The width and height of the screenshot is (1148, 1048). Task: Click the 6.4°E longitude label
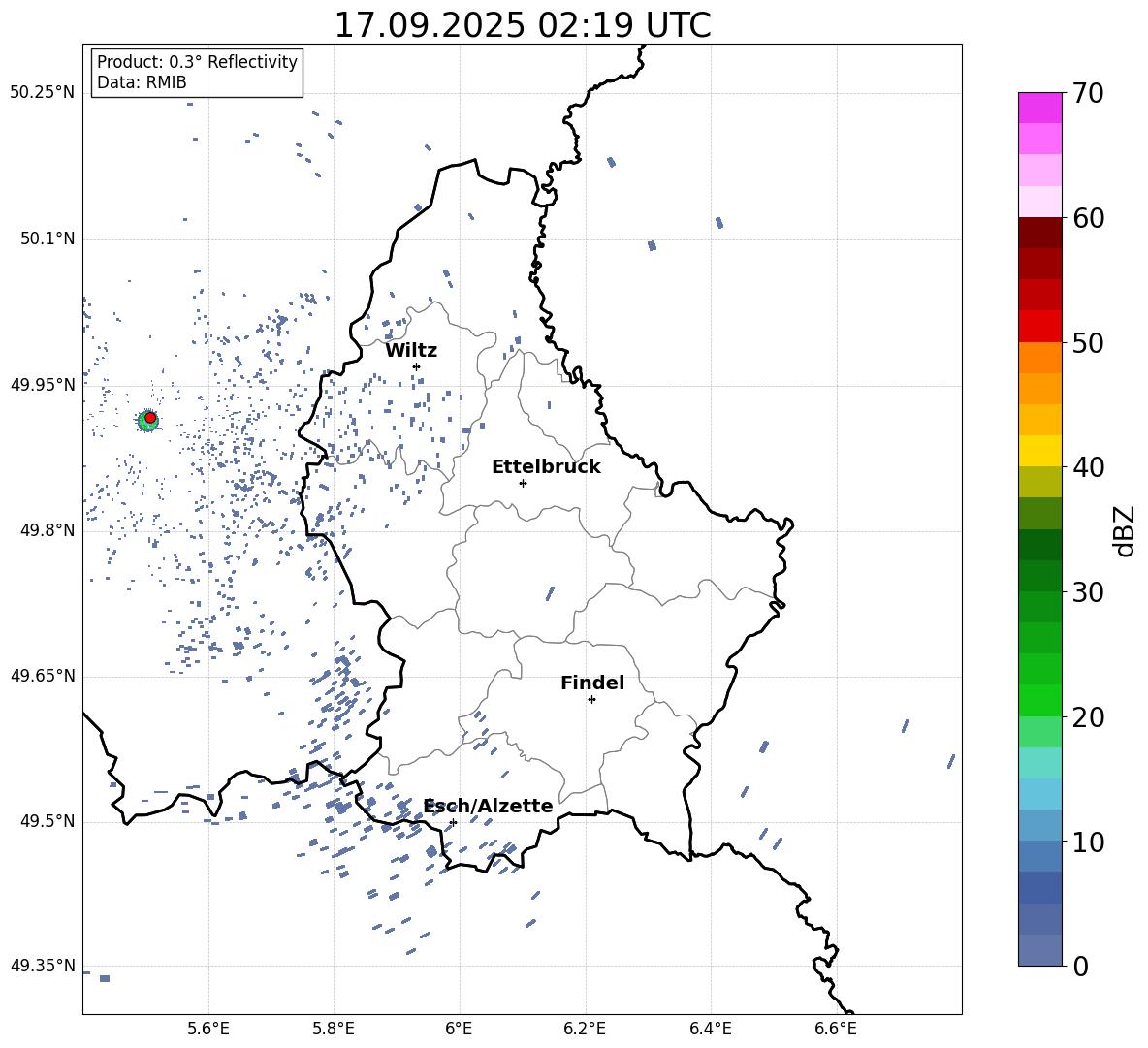[710, 1029]
